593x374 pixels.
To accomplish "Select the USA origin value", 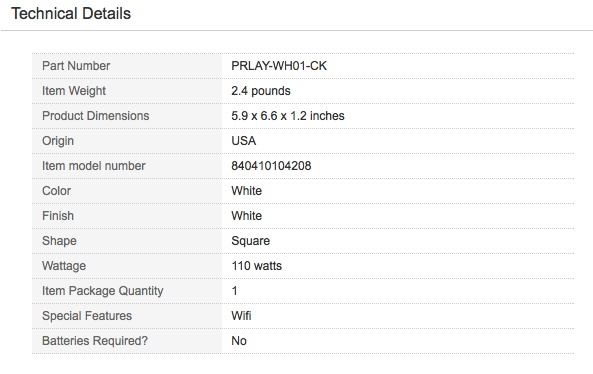I will click(x=244, y=141).
